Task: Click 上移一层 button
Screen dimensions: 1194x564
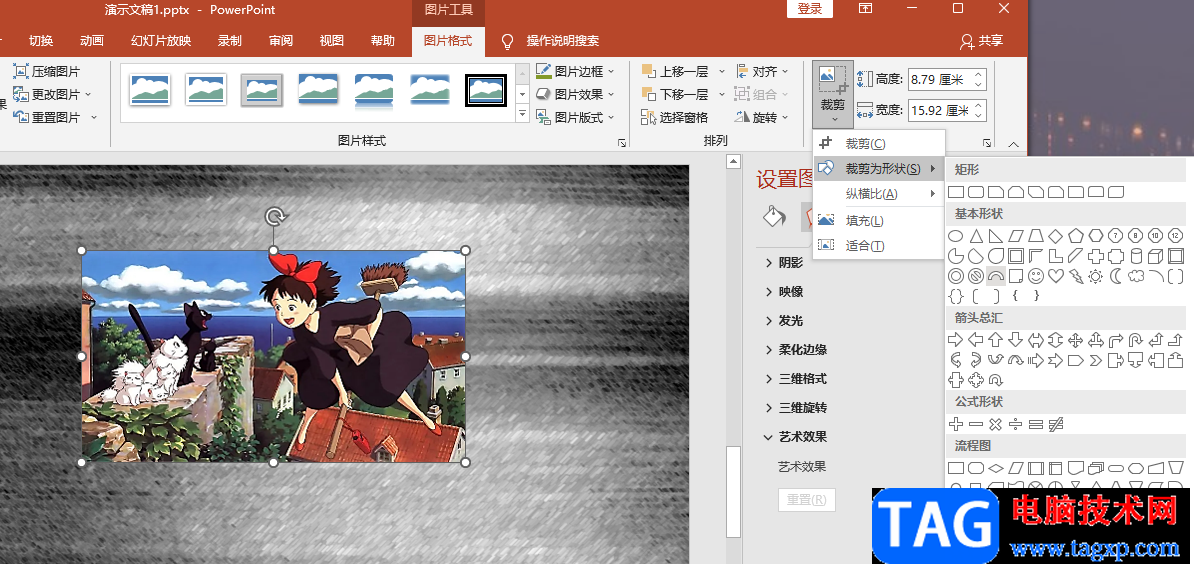Action: pyautogui.click(x=675, y=72)
